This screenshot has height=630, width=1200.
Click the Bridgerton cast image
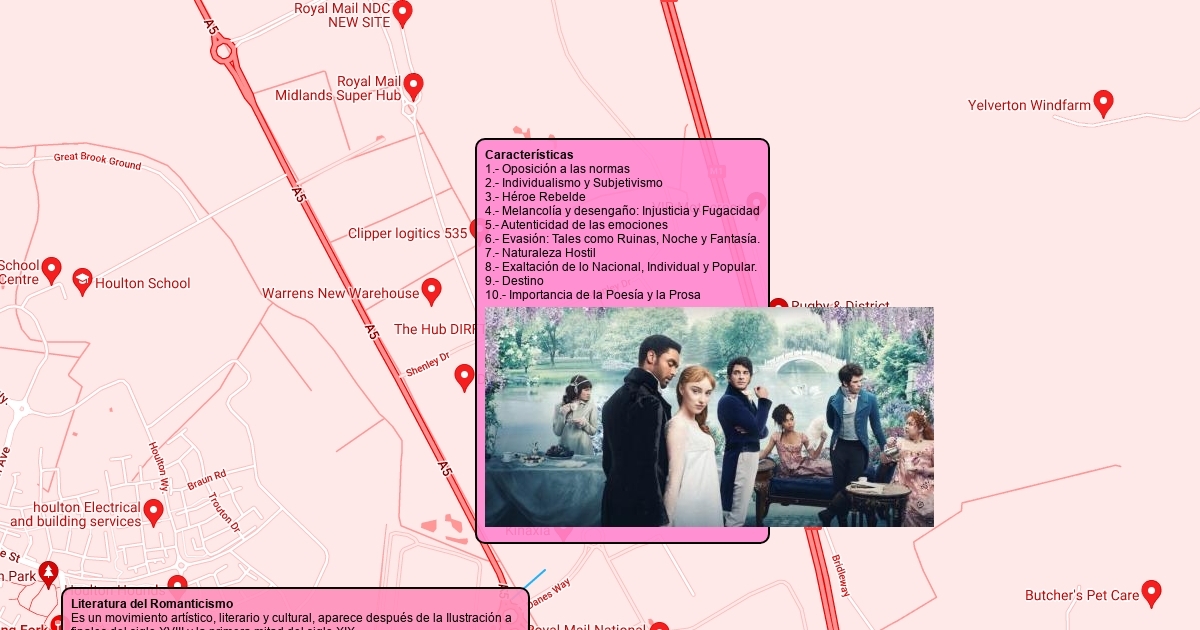(x=709, y=416)
